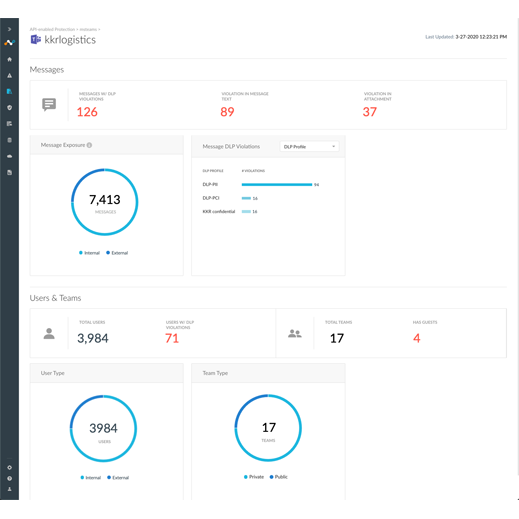Go to API-enabled Protection breadcrumb

(52, 29)
